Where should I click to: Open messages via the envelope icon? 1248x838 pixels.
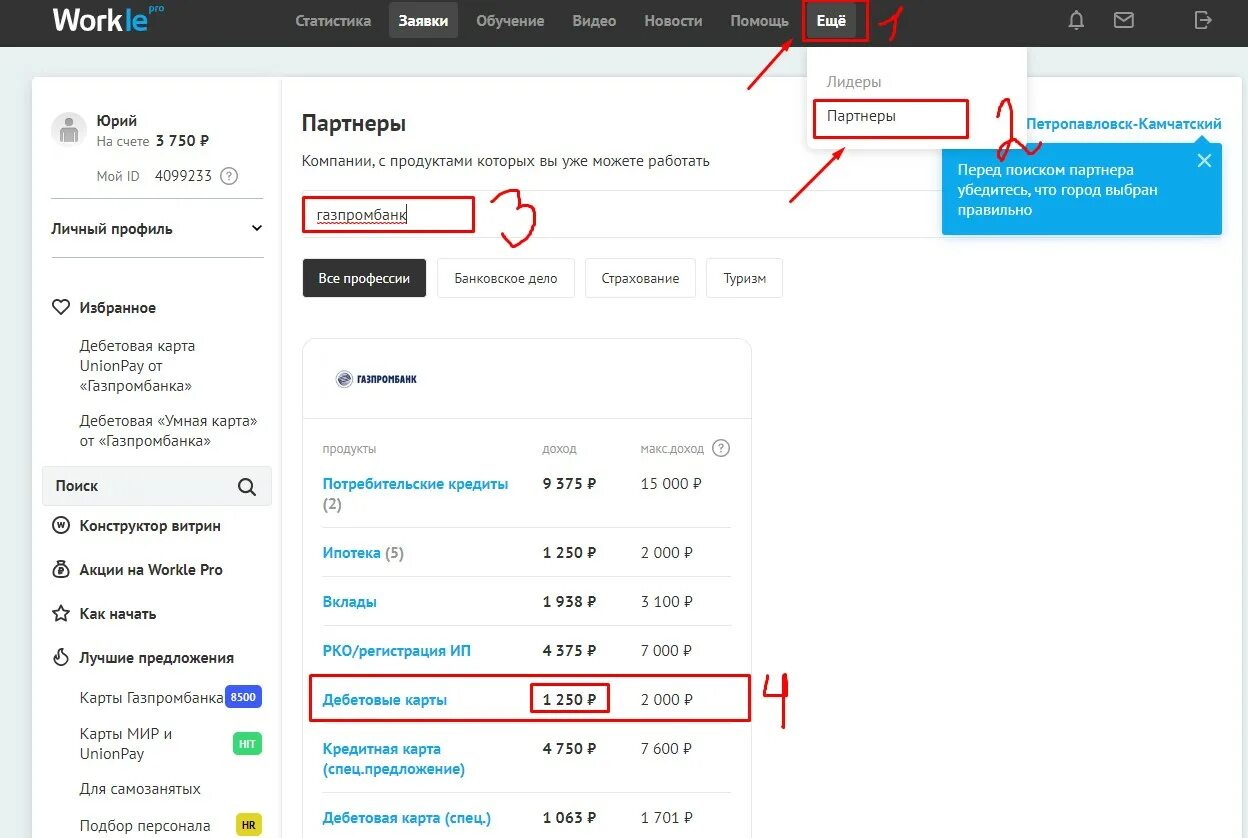1123,19
